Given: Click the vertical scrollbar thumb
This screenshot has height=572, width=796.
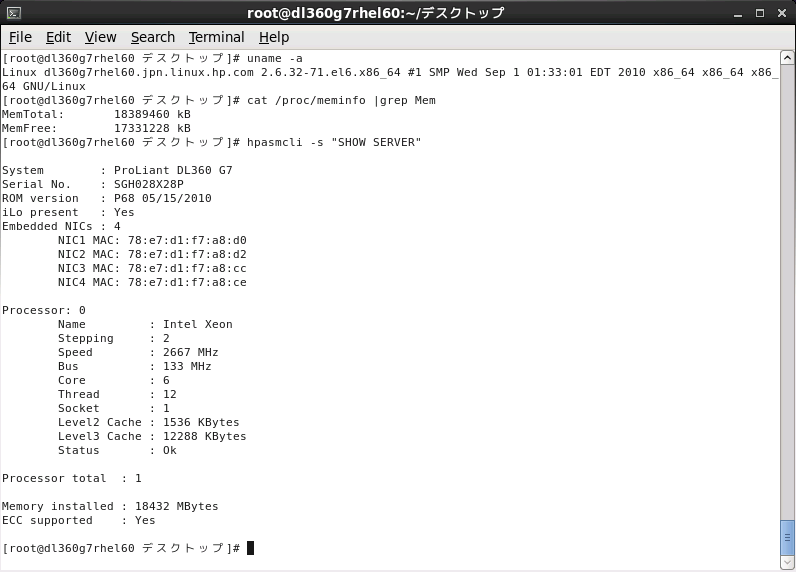Looking at the screenshot, I should [787, 537].
